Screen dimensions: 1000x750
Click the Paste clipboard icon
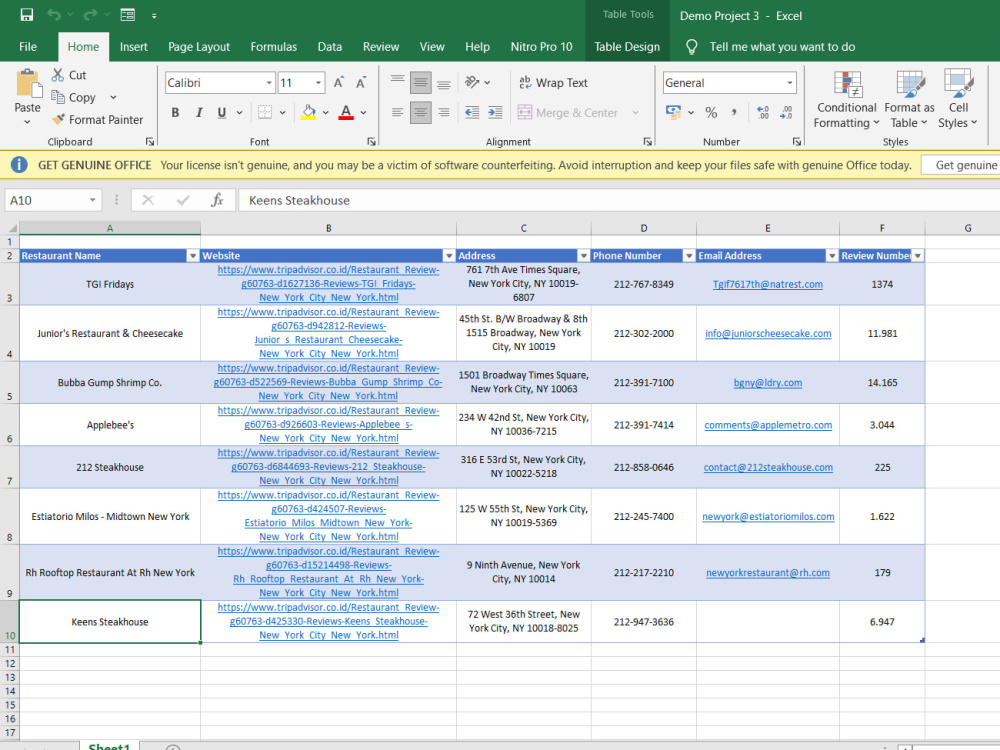coord(27,84)
